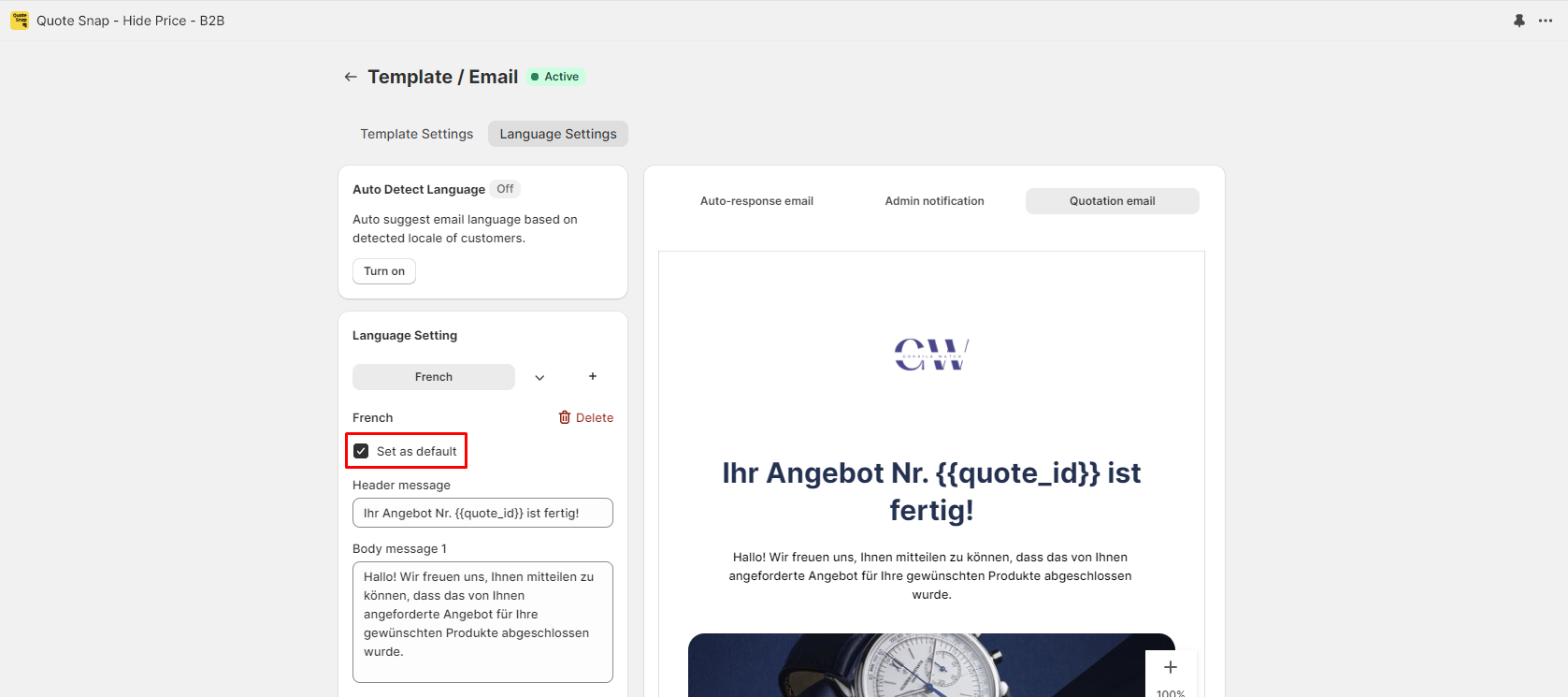Click the 'Auto suggest email language' description text
Viewport: 1568px width, 697px height.
(x=465, y=228)
